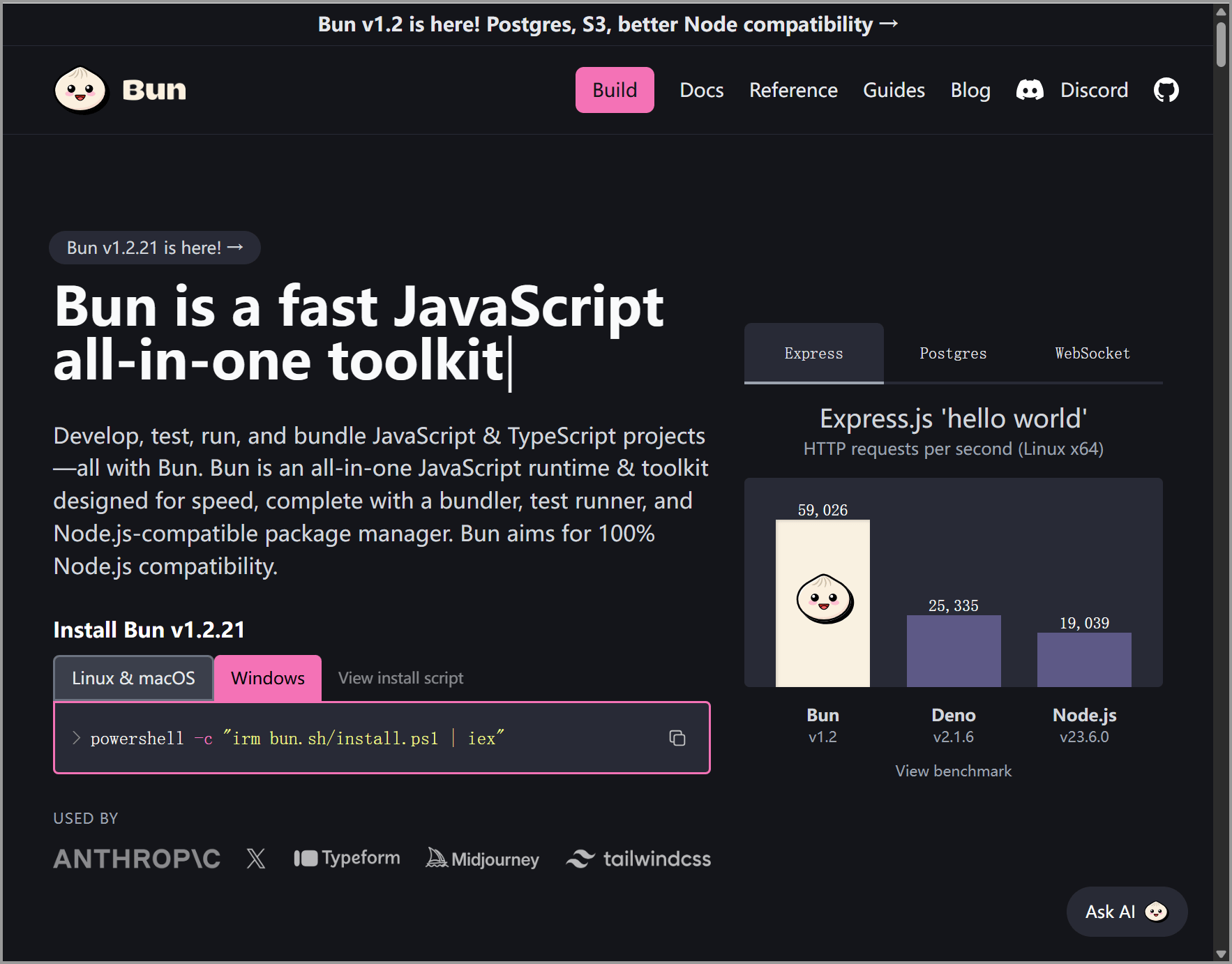Open the GitHub icon link
Screen dimensions: 1232x964
click(1166, 90)
